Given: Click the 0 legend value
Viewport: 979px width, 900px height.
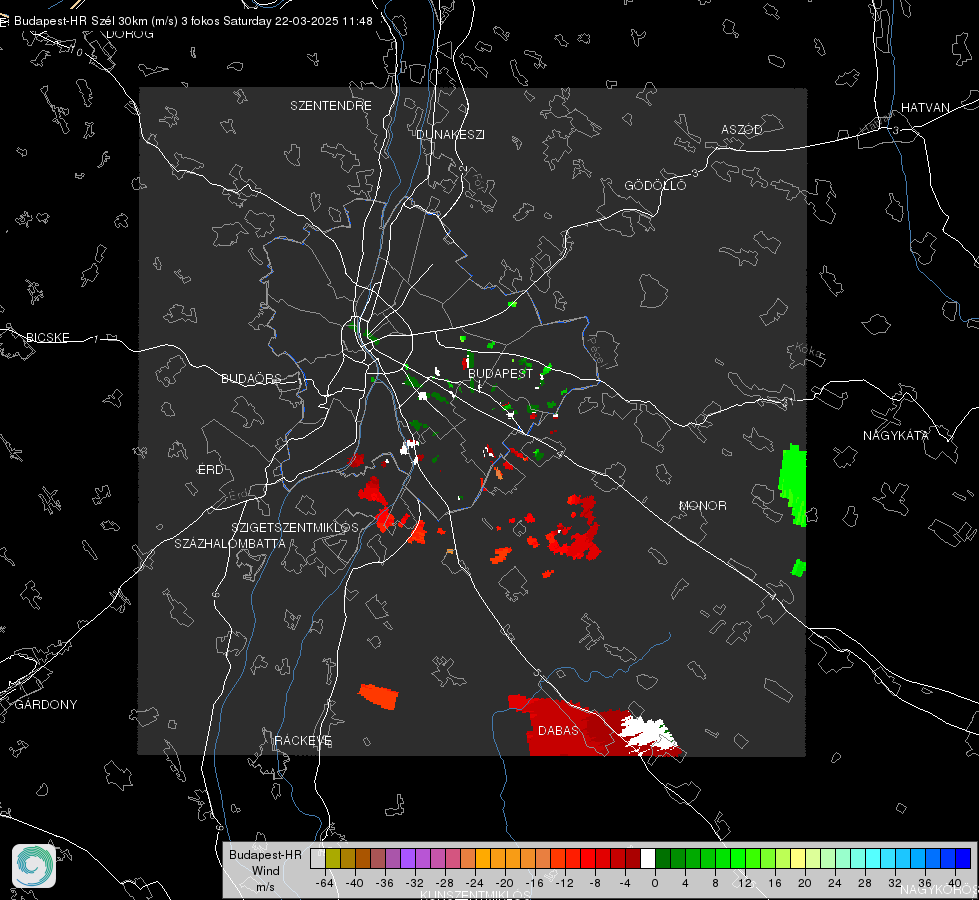Looking at the screenshot, I should [655, 883].
